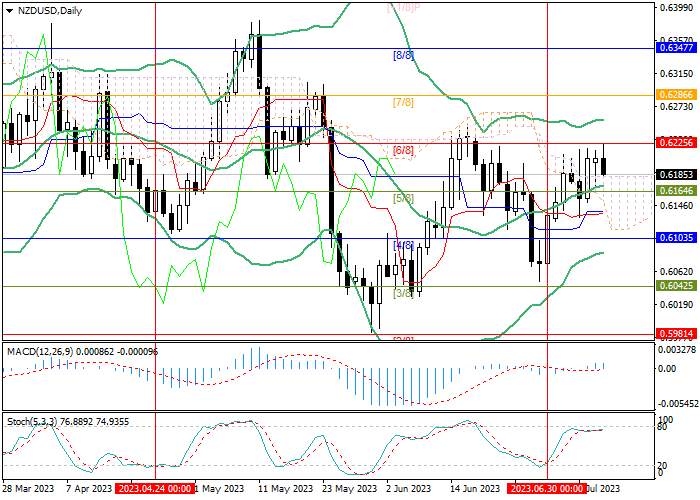The width and height of the screenshot is (700, 500).
Task: Select the [4/8] Murrey level label
Action: point(403,246)
